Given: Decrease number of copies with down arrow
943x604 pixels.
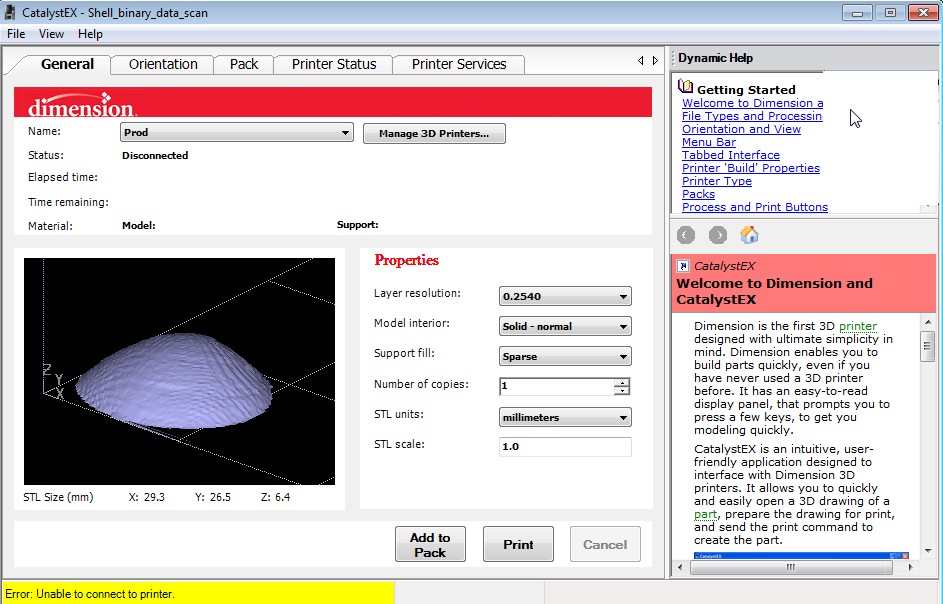Looking at the screenshot, I should pos(622,391).
